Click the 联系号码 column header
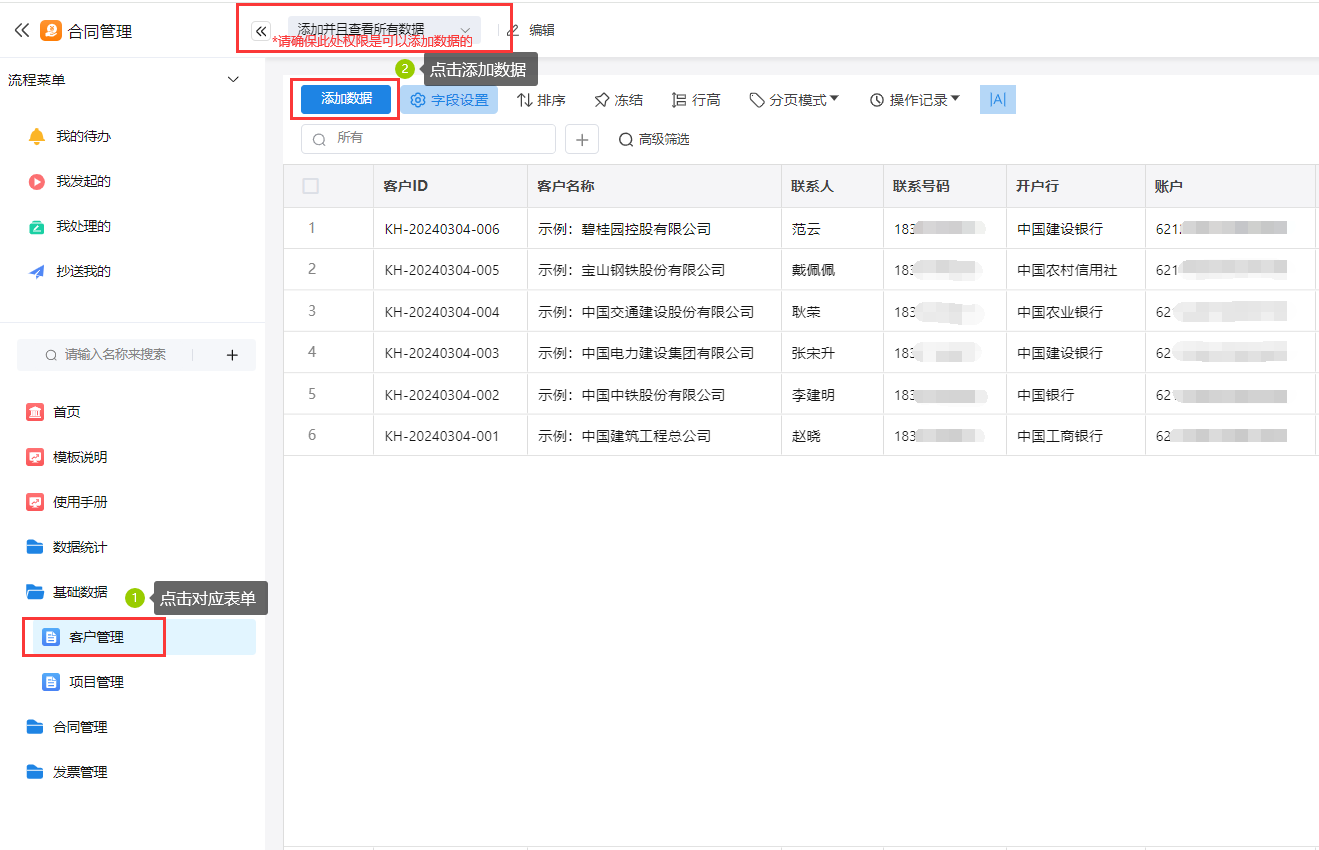 pos(945,186)
